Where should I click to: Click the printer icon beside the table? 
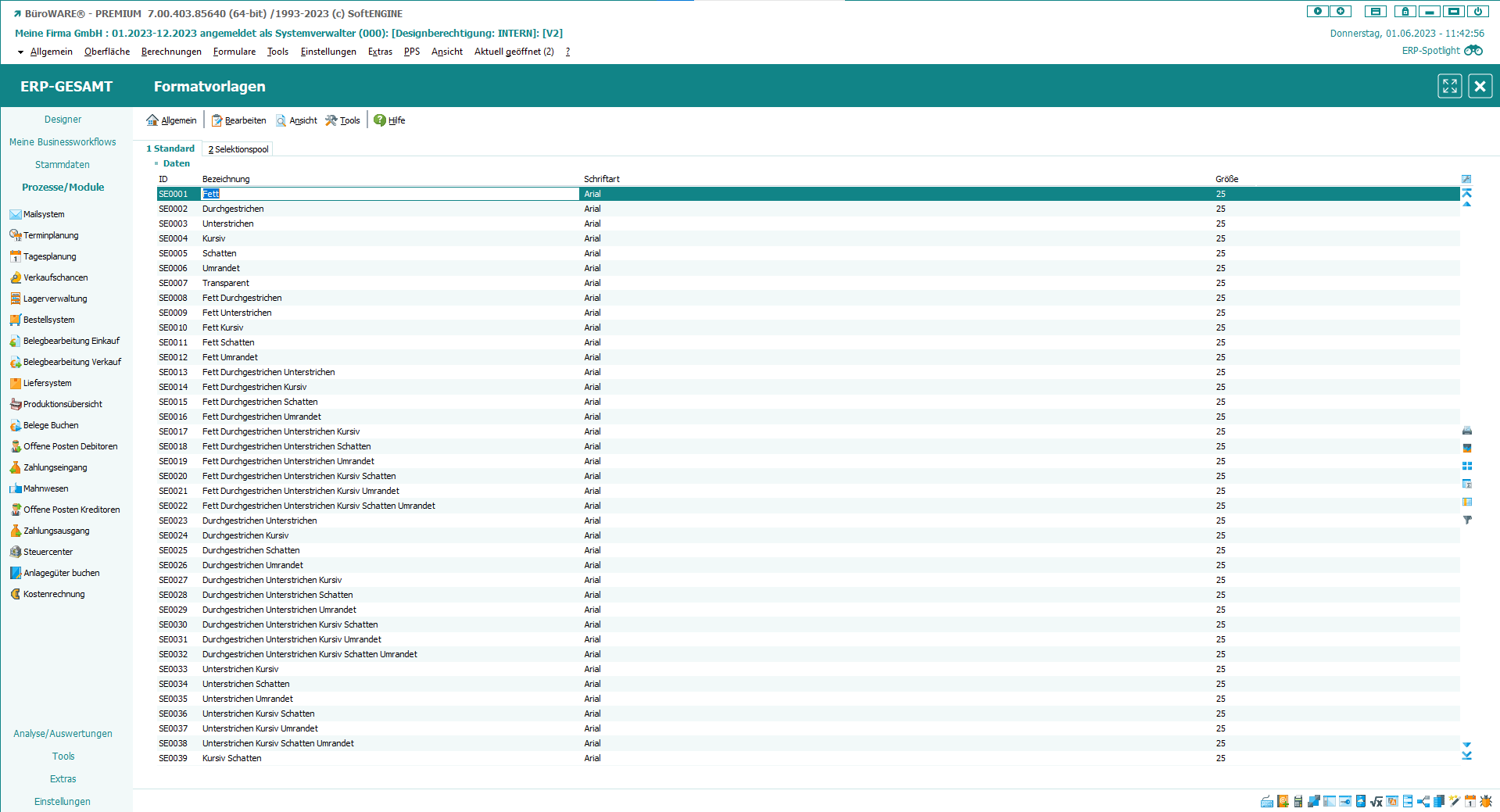1467,431
